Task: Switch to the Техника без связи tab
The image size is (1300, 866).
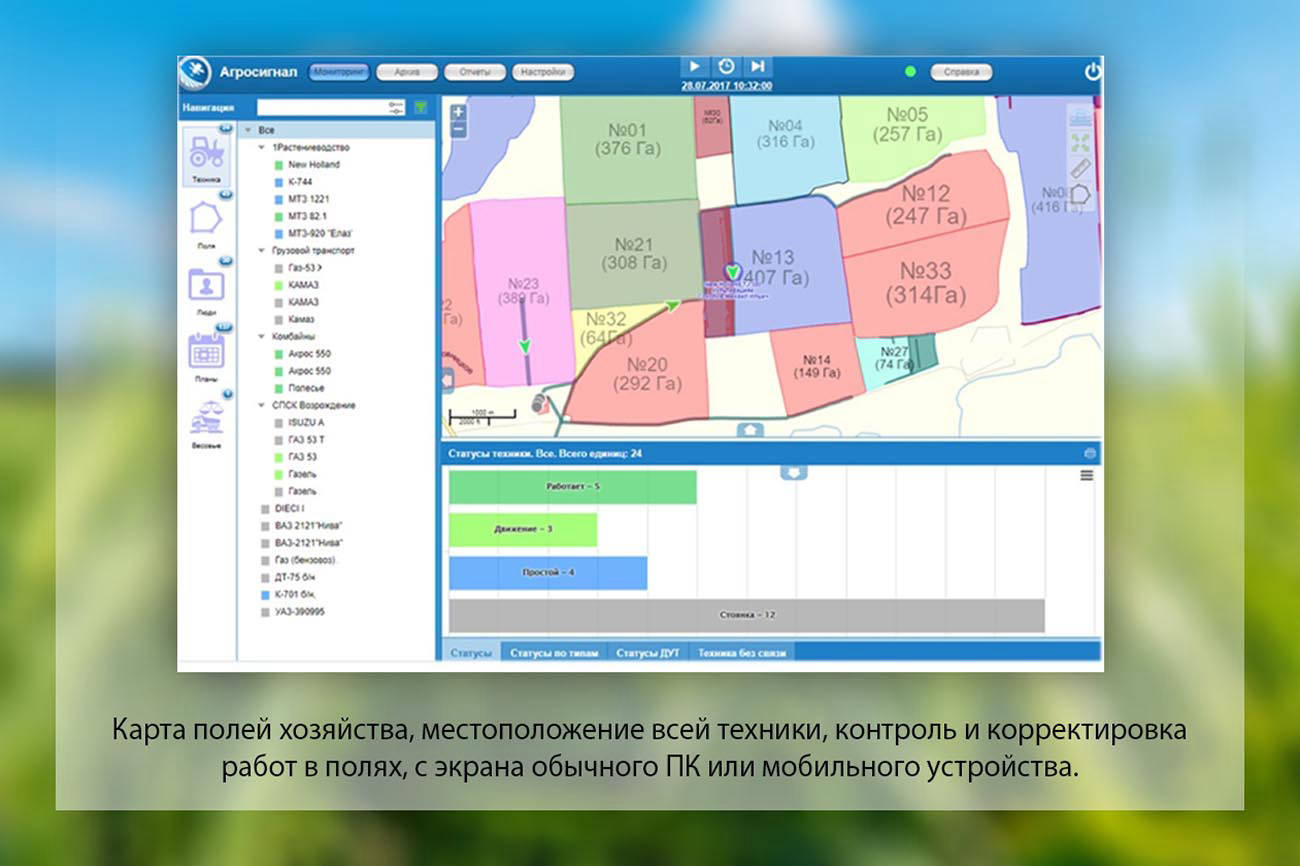Action: [742, 653]
